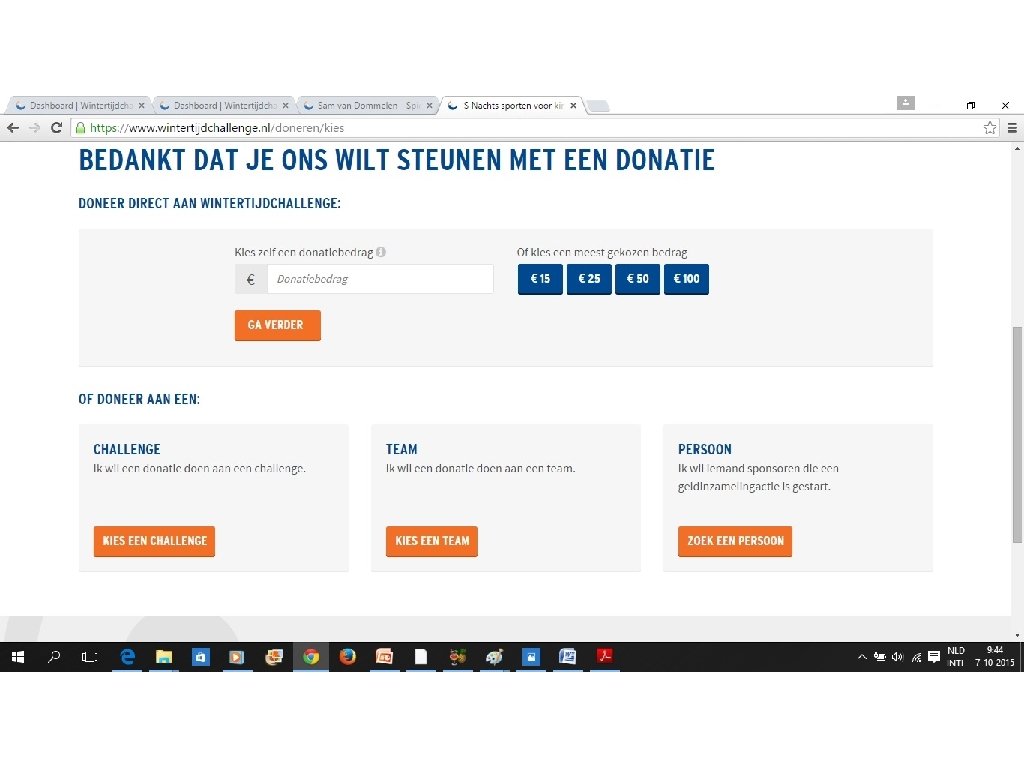Open Adobe Reader taskbar icon
The width and height of the screenshot is (1024, 768).
point(605,656)
